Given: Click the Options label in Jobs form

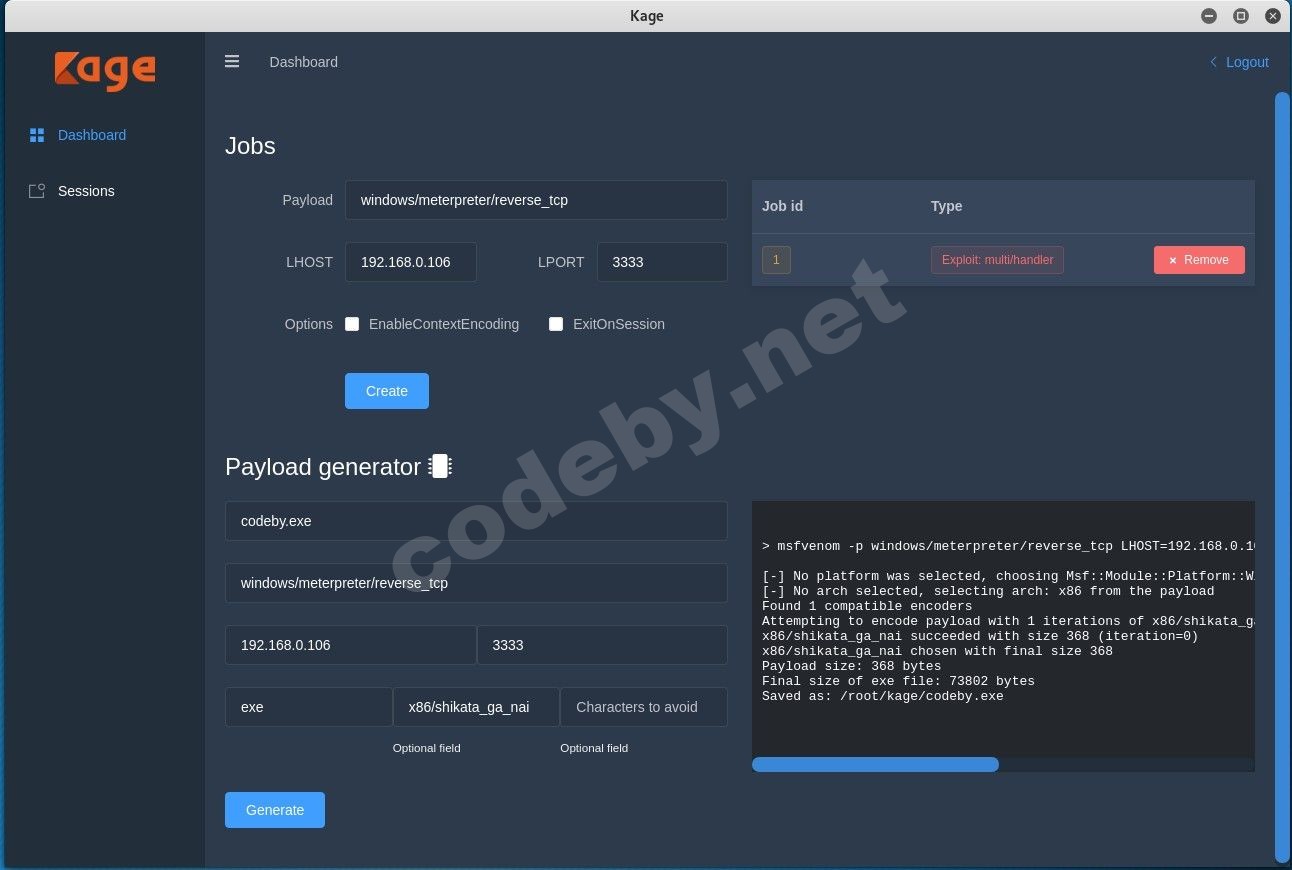Looking at the screenshot, I should [x=308, y=324].
